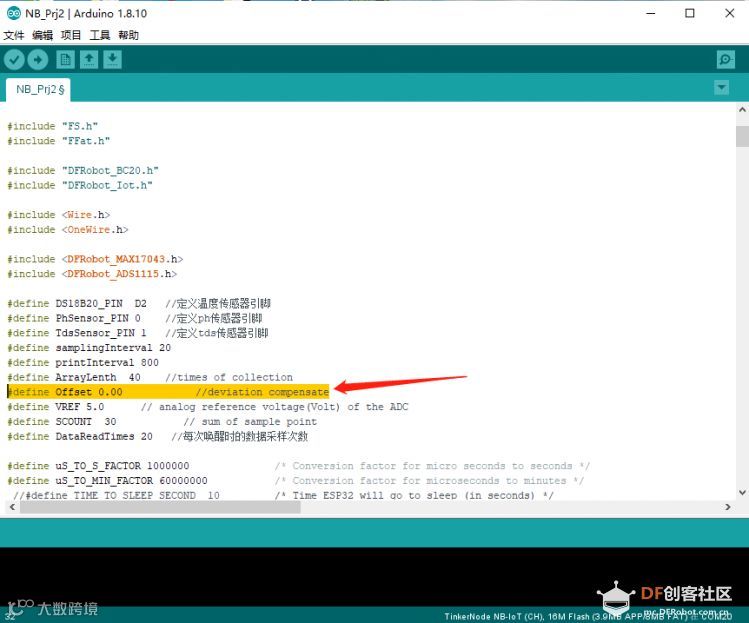Open the 帮助 menu
Viewport: 749px width, 623px height.
click(x=128, y=35)
